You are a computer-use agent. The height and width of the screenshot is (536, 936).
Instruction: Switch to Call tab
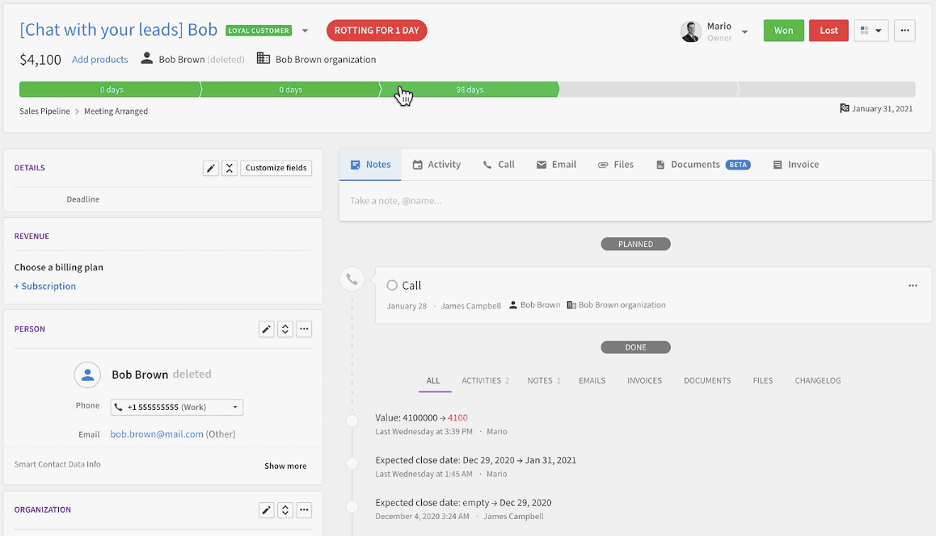pyautogui.click(x=498, y=165)
